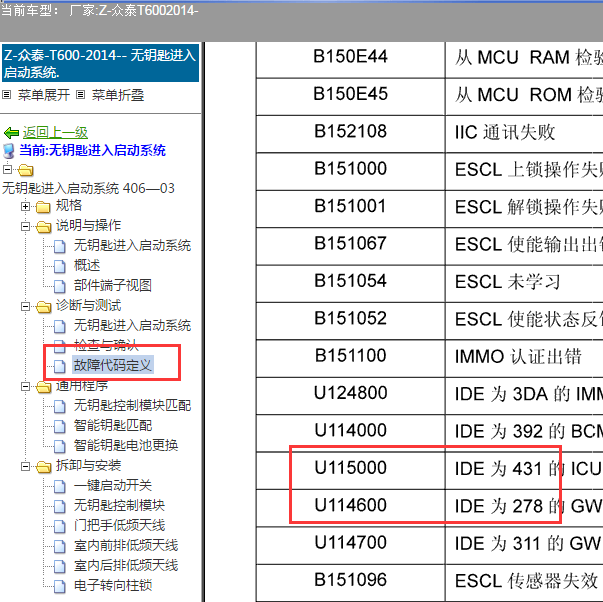Click document icon beside 一键启动开关

click(59, 486)
